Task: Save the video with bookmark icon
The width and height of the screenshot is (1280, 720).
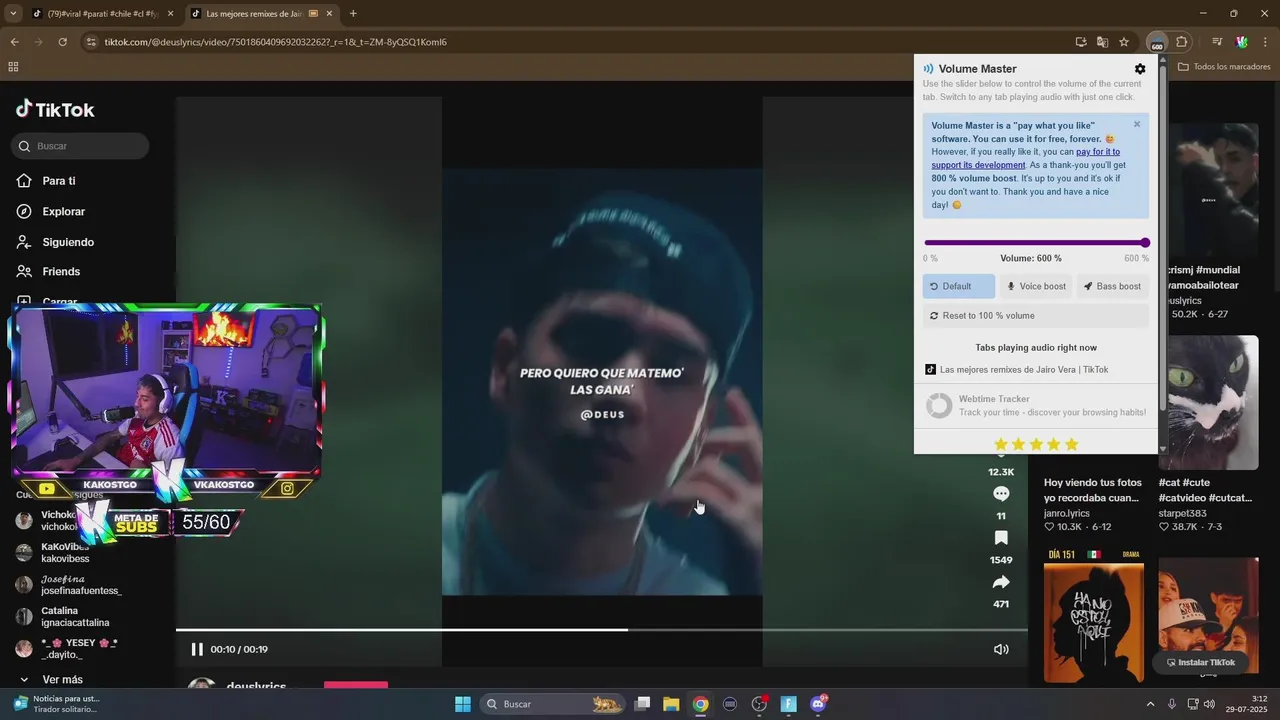Action: pos(1001,538)
